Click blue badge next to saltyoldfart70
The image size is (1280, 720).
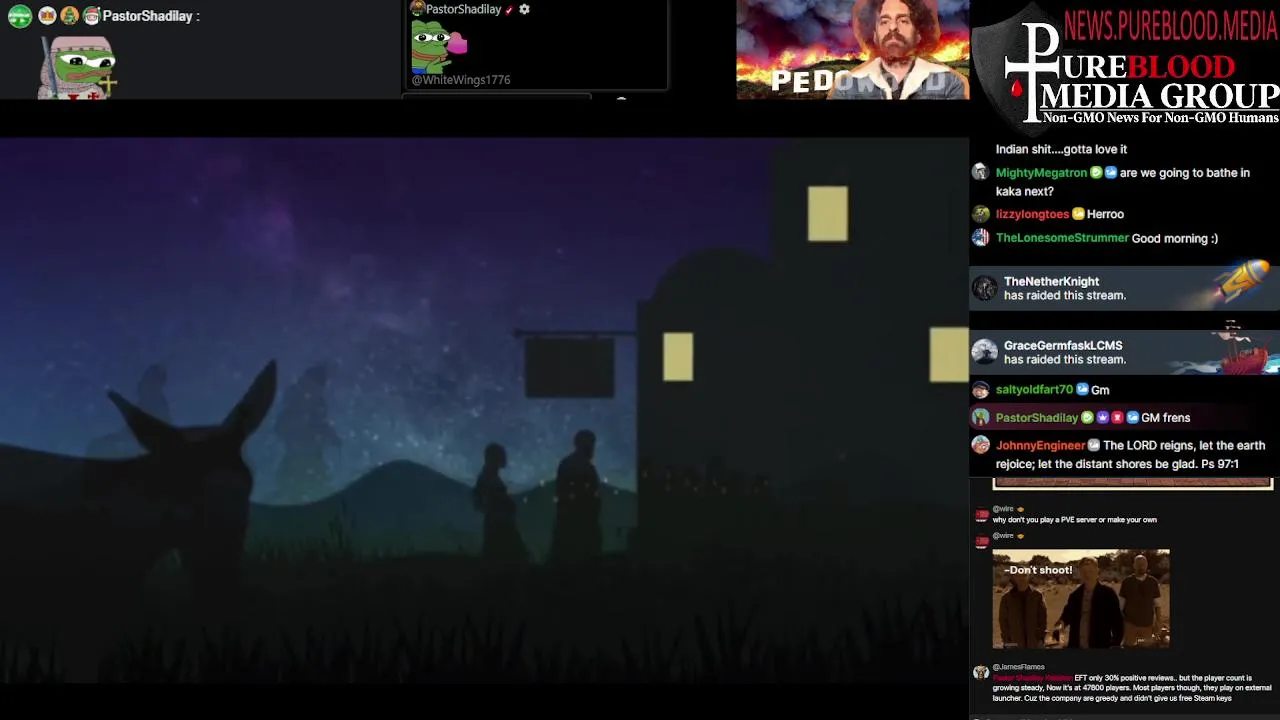1082,390
